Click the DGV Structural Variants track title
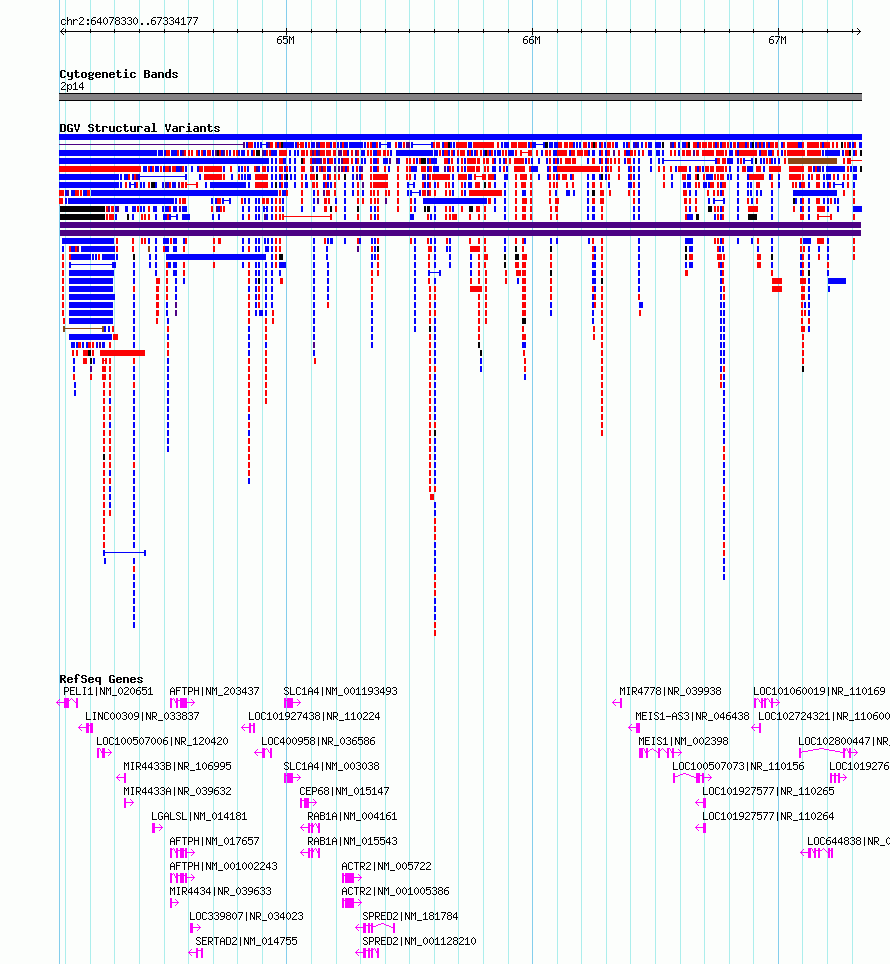Screen dimensions: 890x964 [x=140, y=128]
